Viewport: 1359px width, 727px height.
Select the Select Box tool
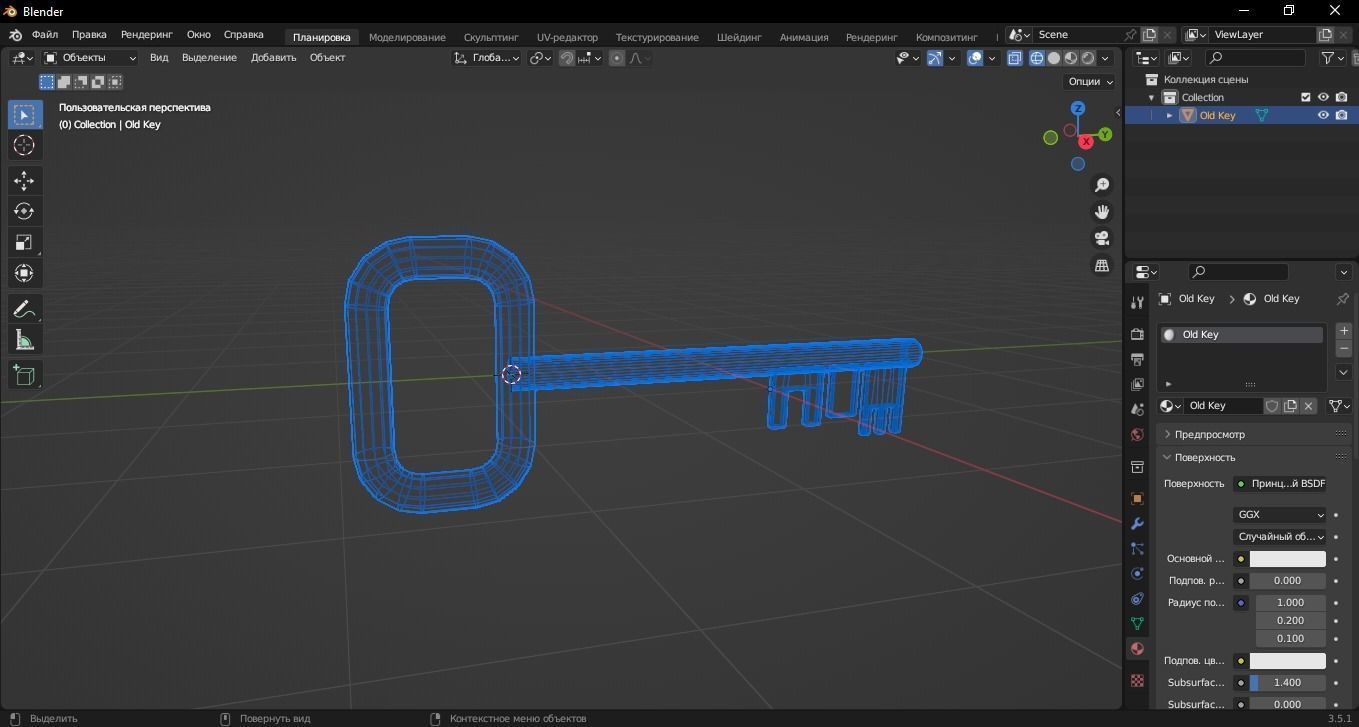24,115
